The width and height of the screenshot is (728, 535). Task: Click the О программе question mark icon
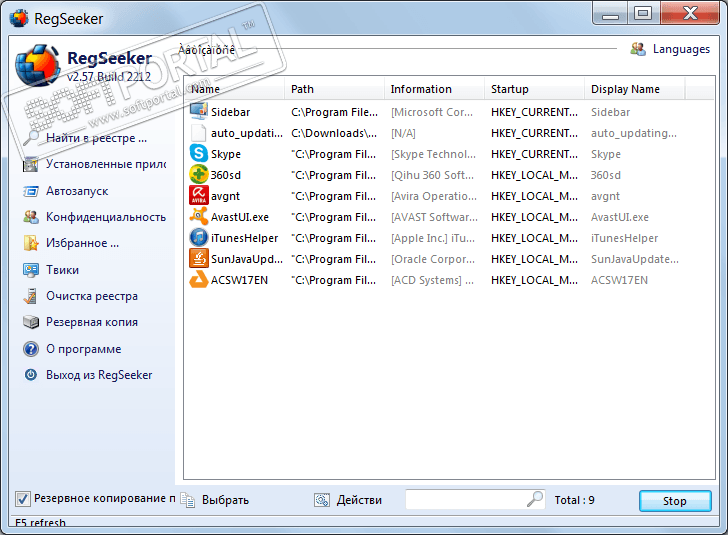(31, 349)
